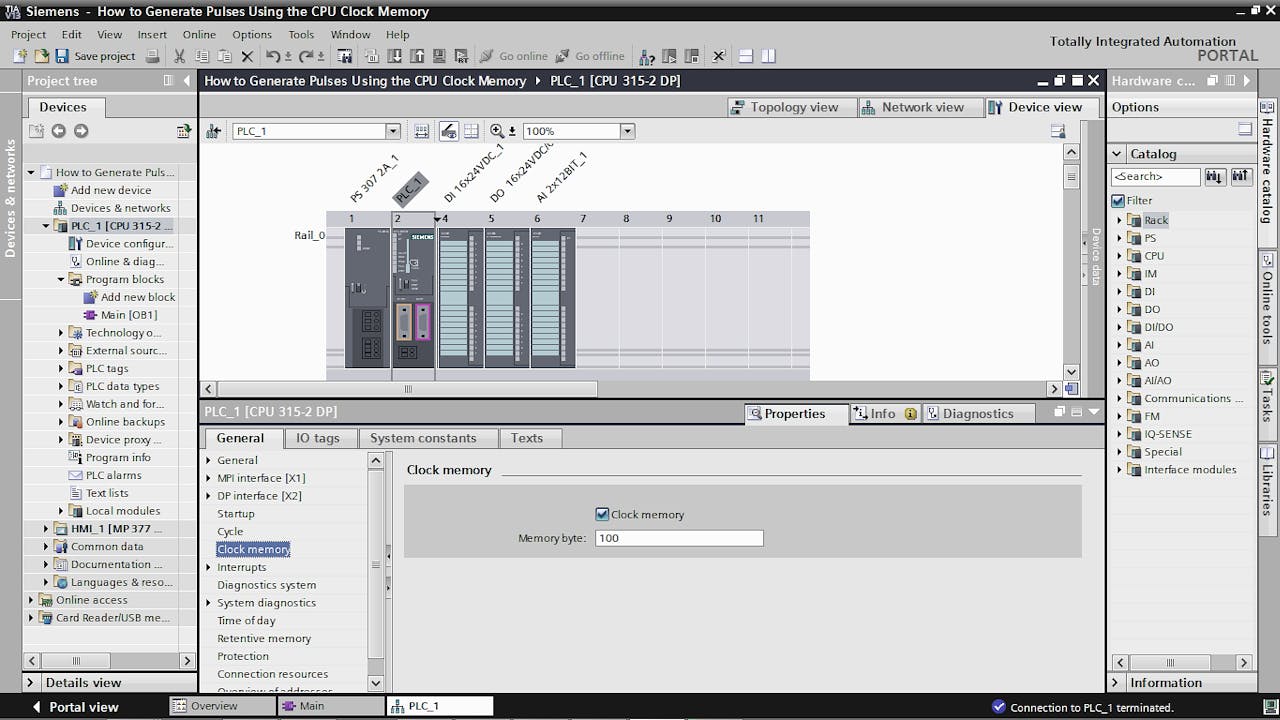Open Main [OB1] block in project tree
The width and height of the screenshot is (1280, 720).
128,315
